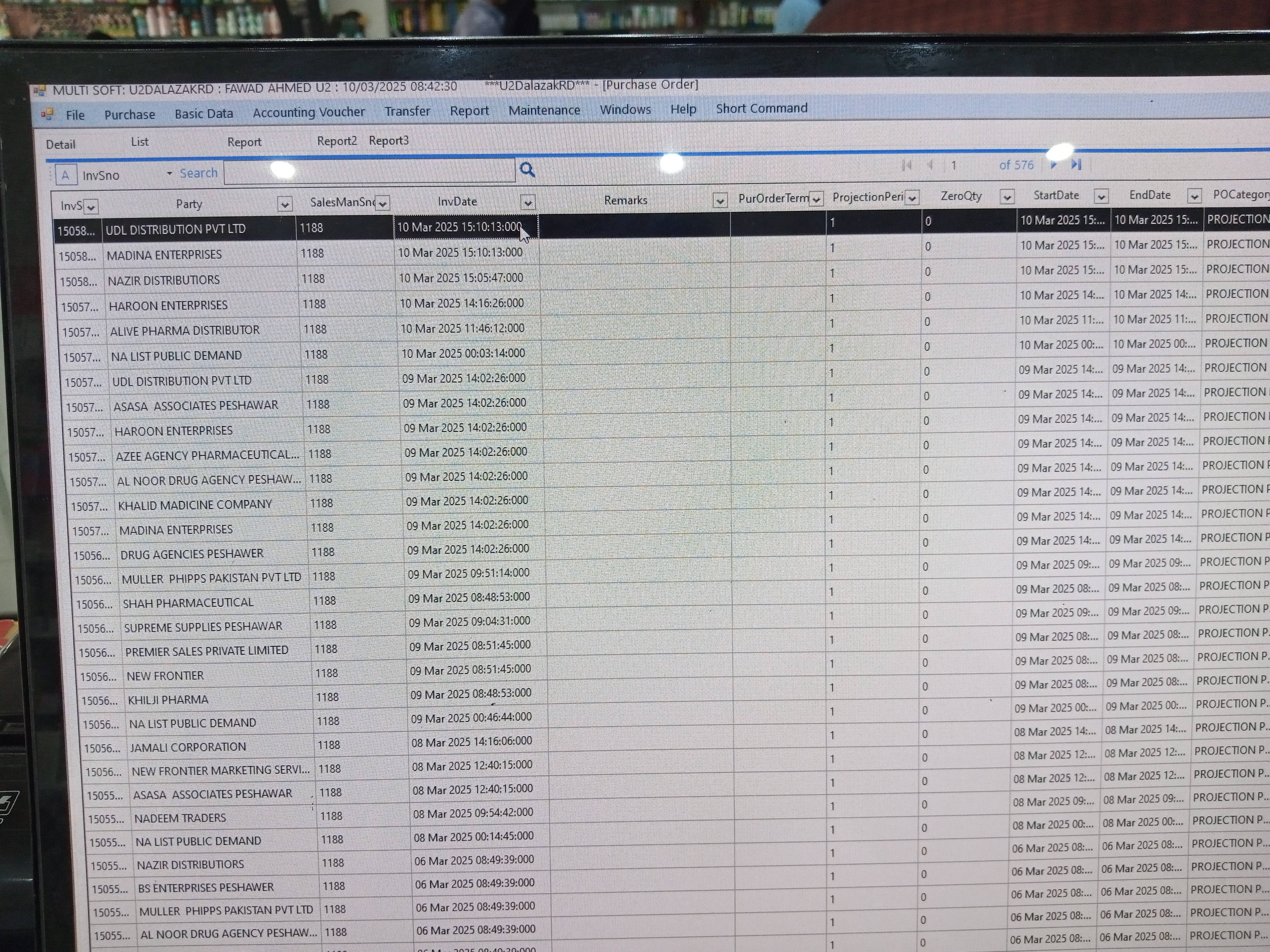Viewport: 1270px width, 952px height.
Task: Go to next page arrow
Action: [1054, 165]
